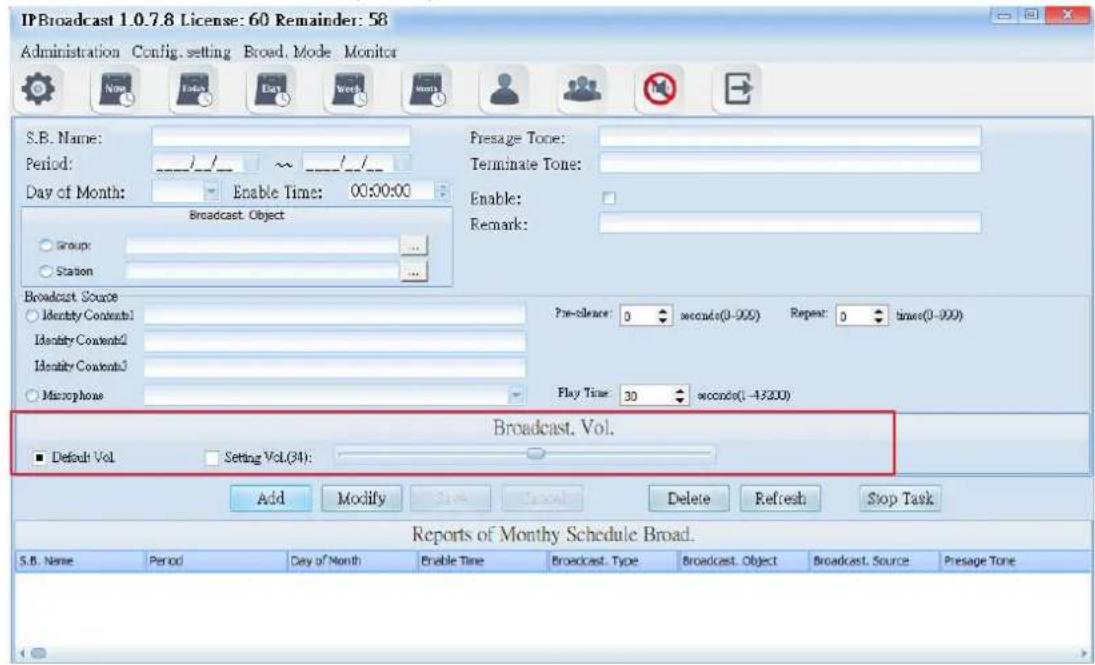The height and width of the screenshot is (665, 1095).
Task: Click the horizontal scrollbar thumb in the reports table
Action: click(x=38, y=654)
